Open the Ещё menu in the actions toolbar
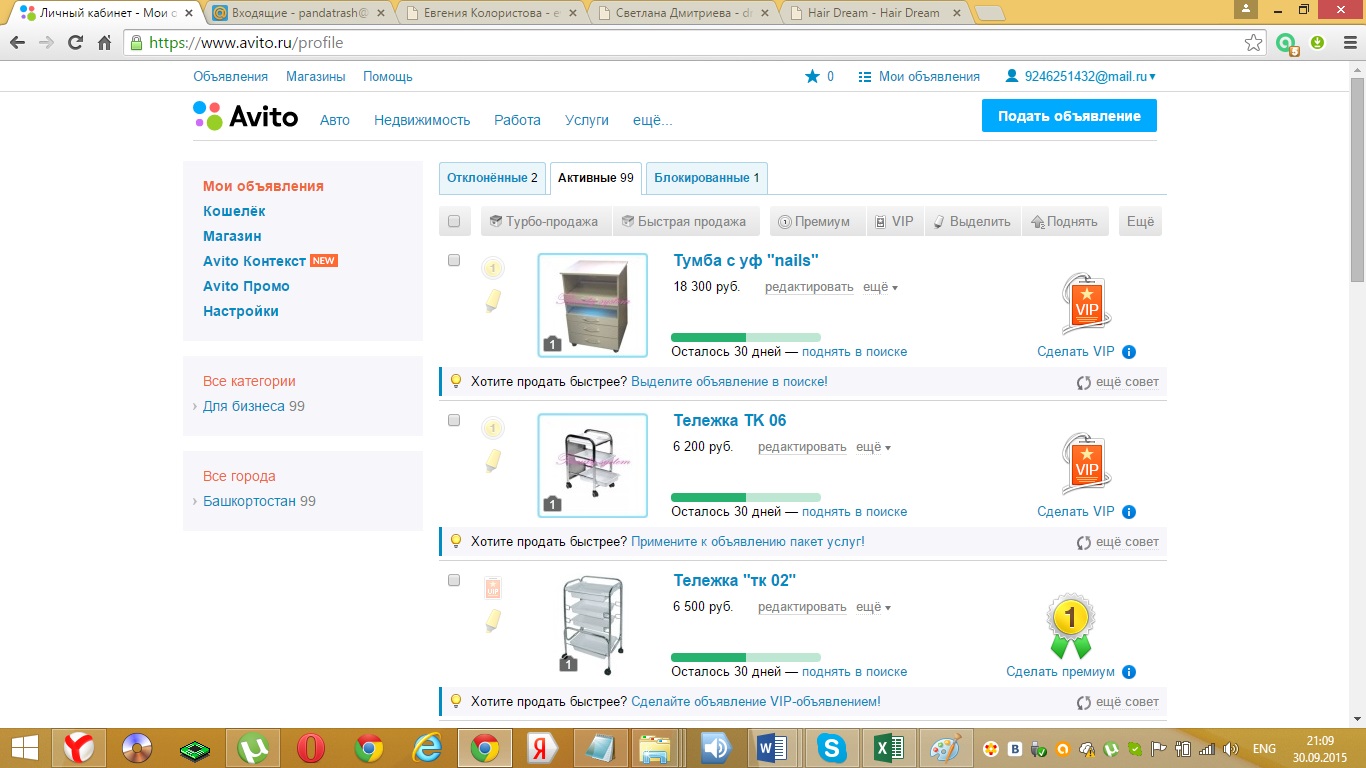1366x768 pixels. 1140,221
